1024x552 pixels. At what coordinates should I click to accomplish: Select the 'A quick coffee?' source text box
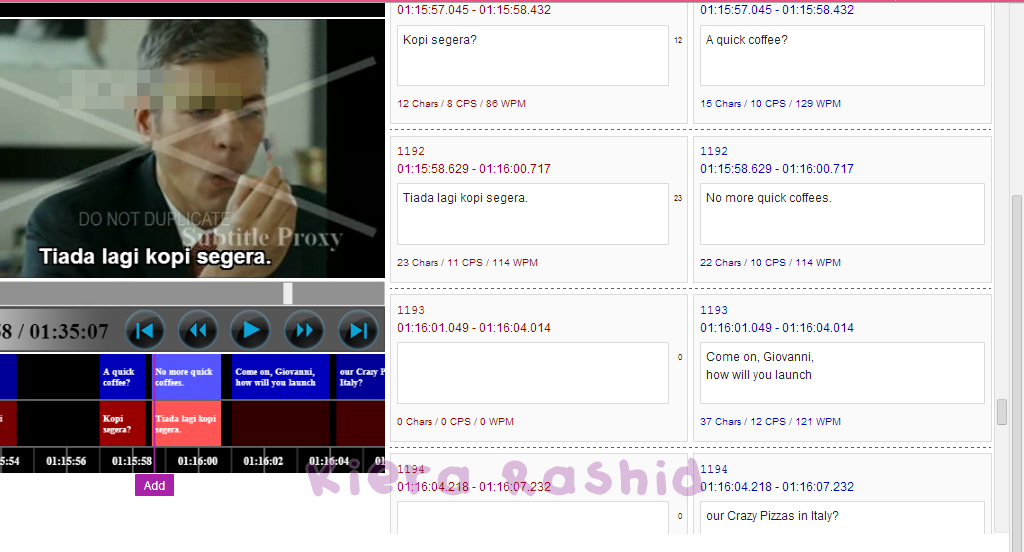(842, 56)
